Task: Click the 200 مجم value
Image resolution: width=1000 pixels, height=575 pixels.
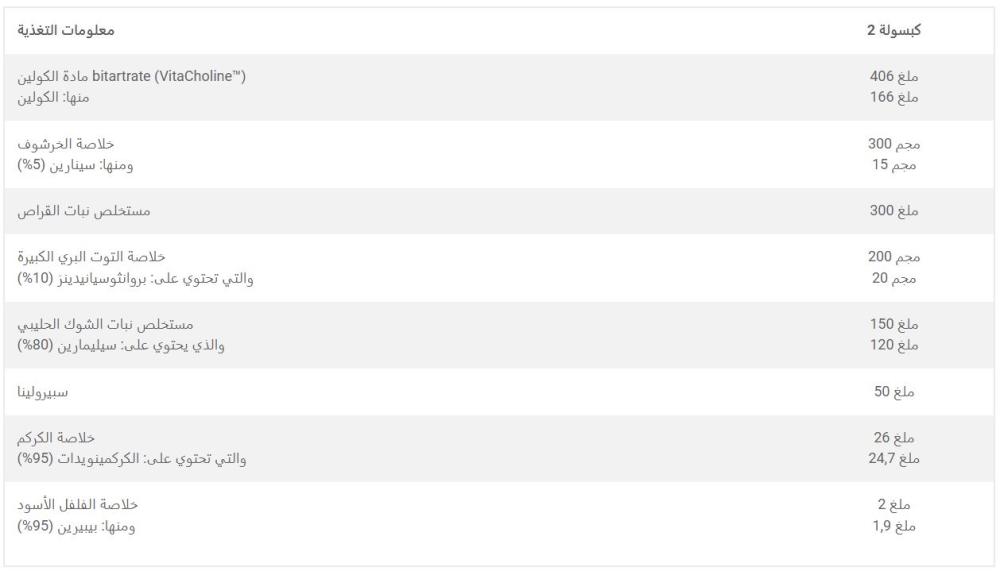Action: pos(893,256)
